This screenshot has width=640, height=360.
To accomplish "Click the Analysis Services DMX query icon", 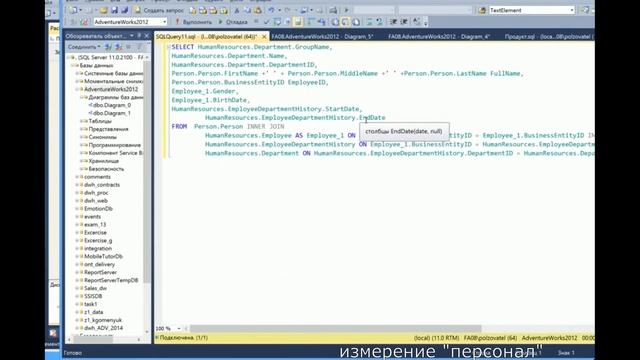I will (x=213, y=10).
